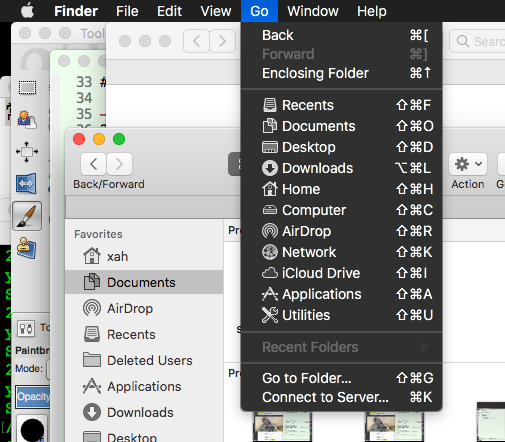Click Back arrow in rear Finder window
Image resolution: width=505 pixels, height=442 pixels.
[196, 41]
